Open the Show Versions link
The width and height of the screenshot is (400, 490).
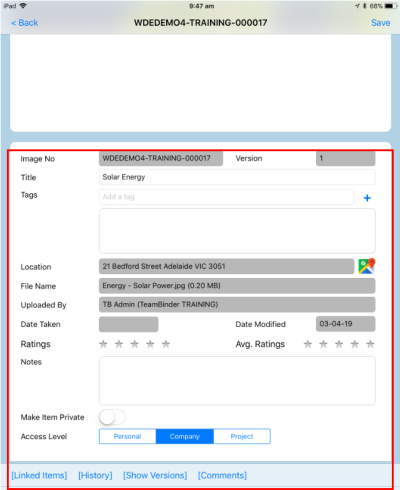click(155, 475)
